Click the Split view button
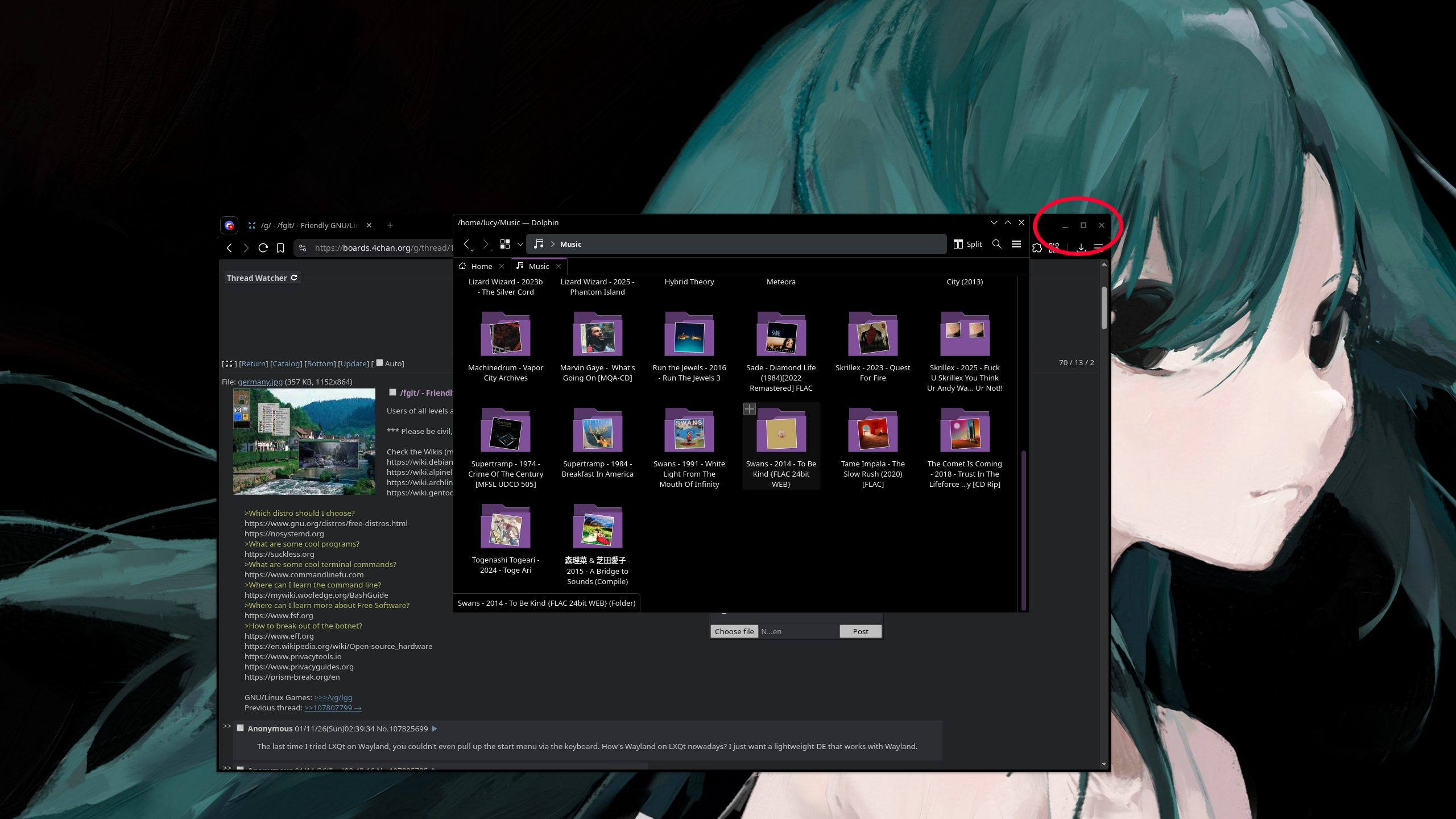Viewport: 1456px width, 819px height. click(968, 244)
